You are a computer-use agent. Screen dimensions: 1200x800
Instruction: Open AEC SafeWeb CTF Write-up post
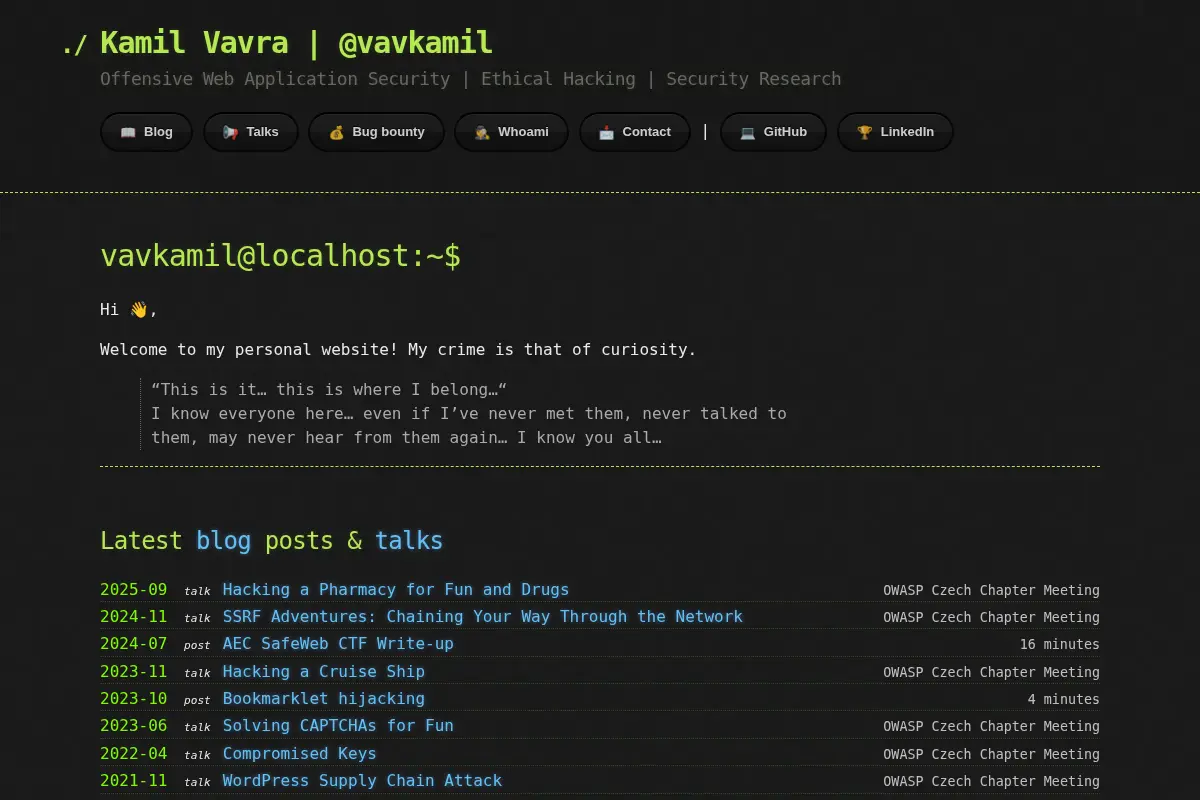(338, 643)
